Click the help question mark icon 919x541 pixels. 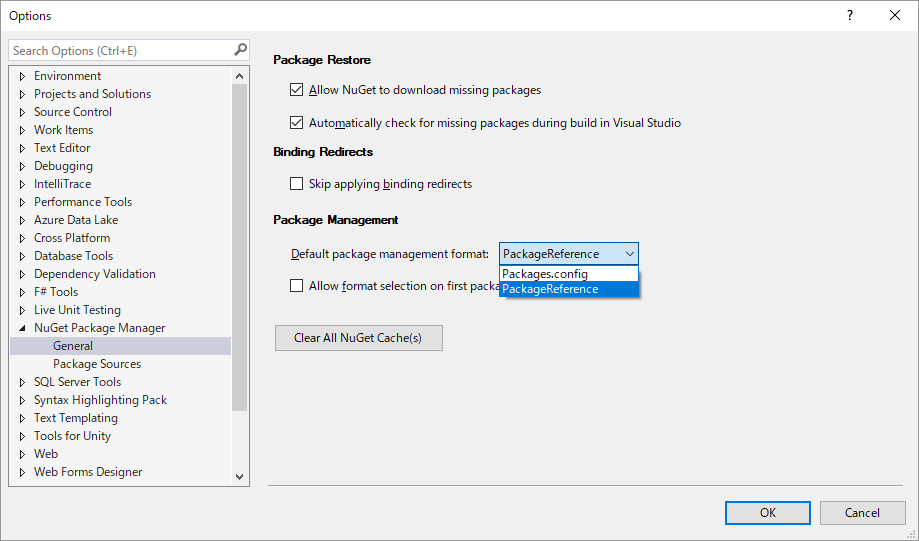coord(850,15)
